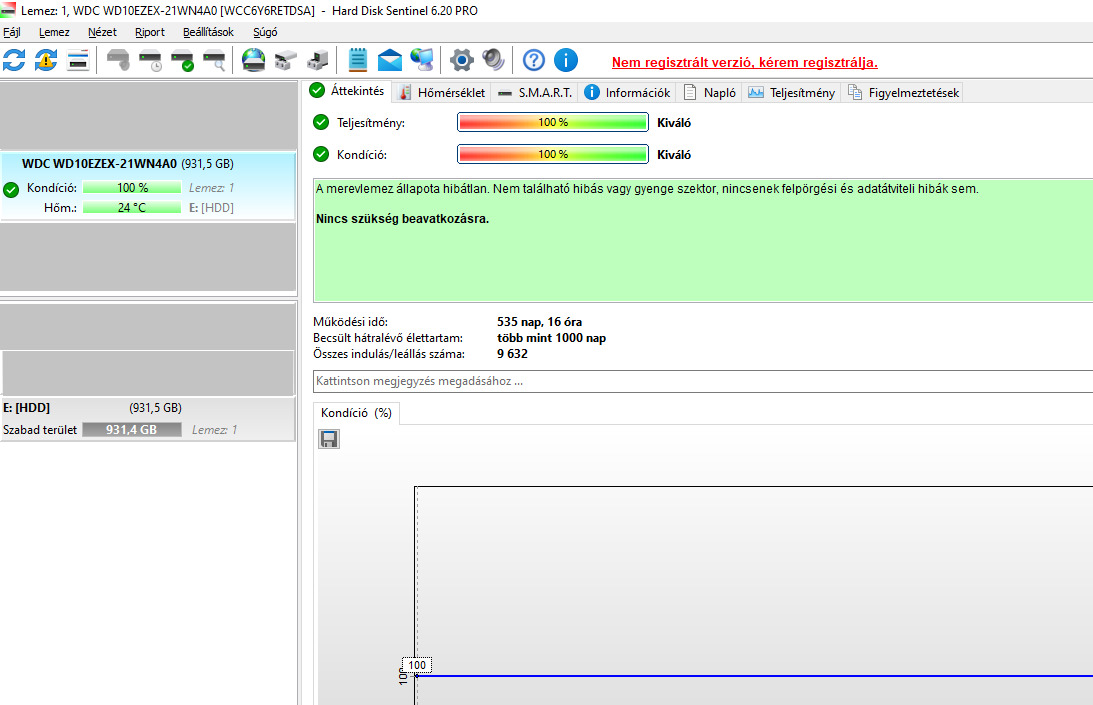Open the Riport menu
Image resolution: width=1093 pixels, height=705 pixels.
pos(150,32)
